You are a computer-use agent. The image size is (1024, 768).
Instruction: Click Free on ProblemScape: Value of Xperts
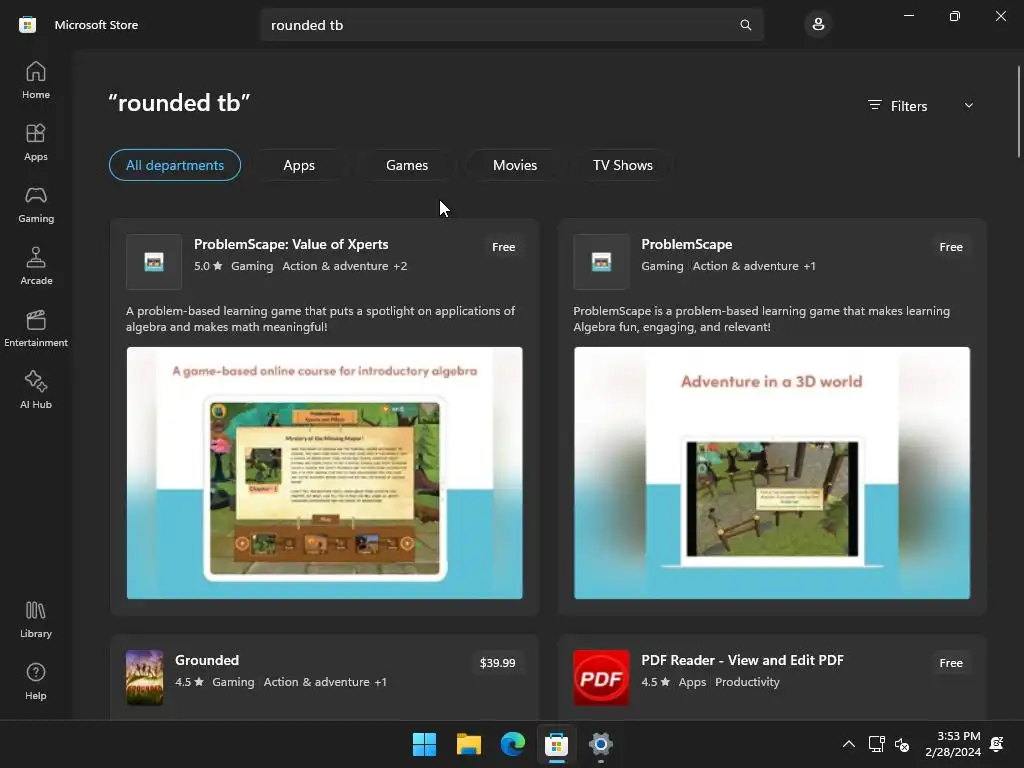pos(504,247)
